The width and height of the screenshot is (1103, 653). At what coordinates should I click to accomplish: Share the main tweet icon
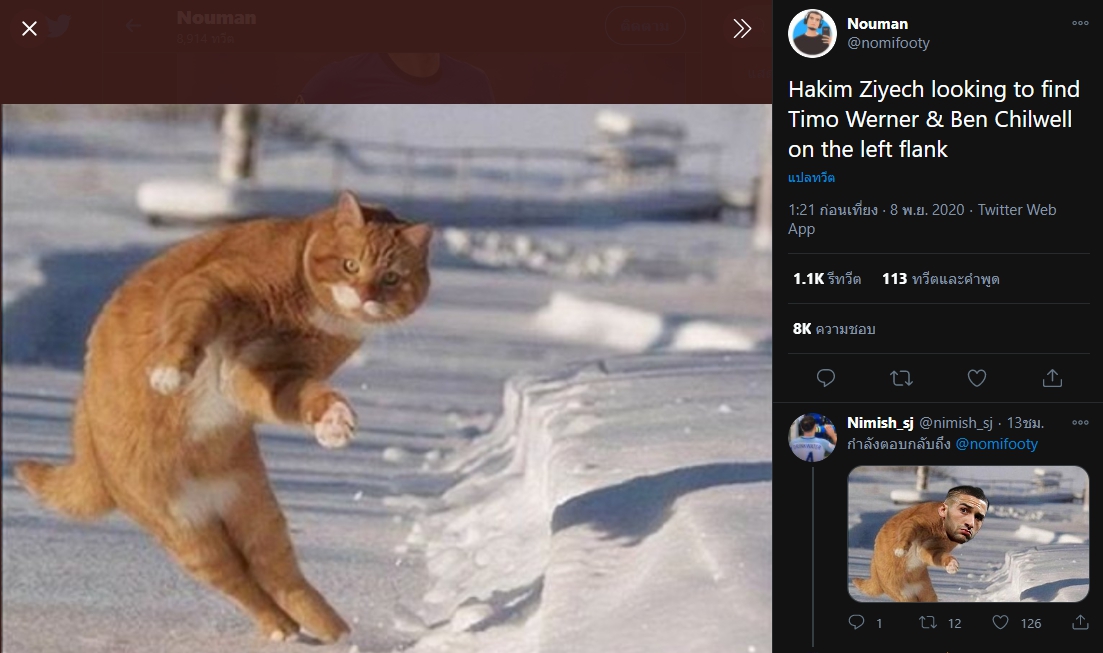point(1052,379)
